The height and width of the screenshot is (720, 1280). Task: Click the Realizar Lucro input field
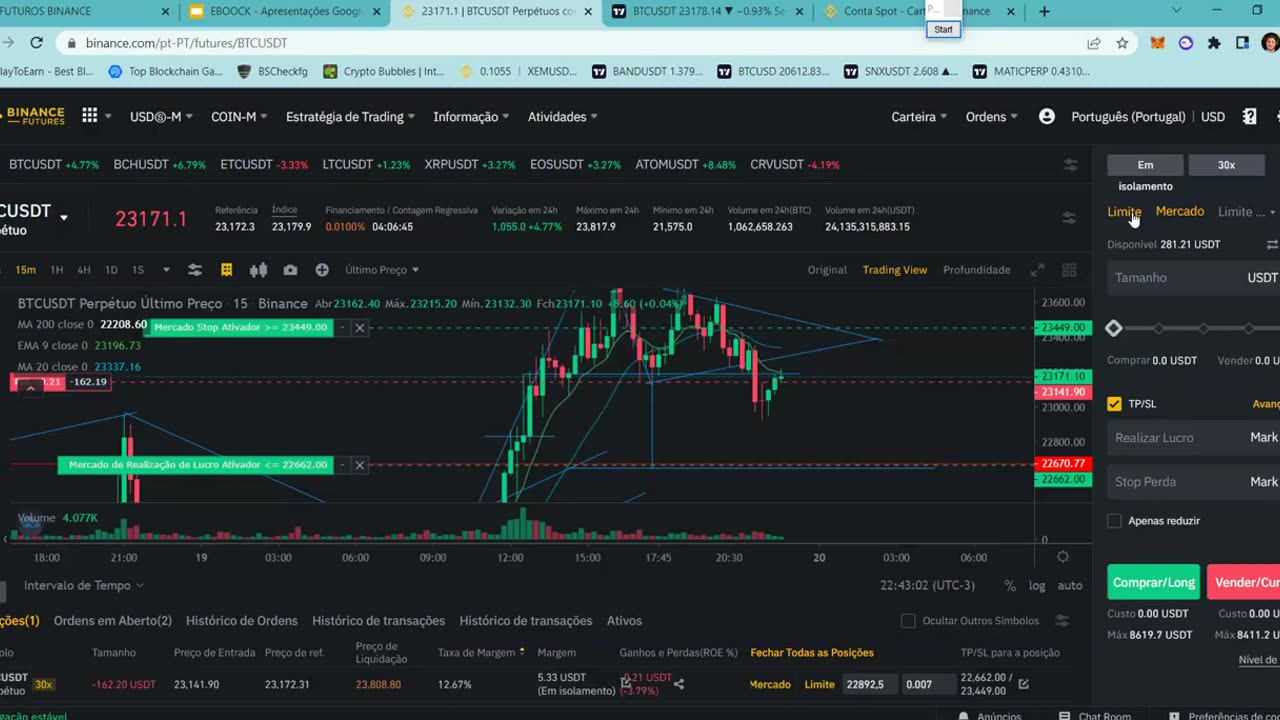click(1194, 438)
